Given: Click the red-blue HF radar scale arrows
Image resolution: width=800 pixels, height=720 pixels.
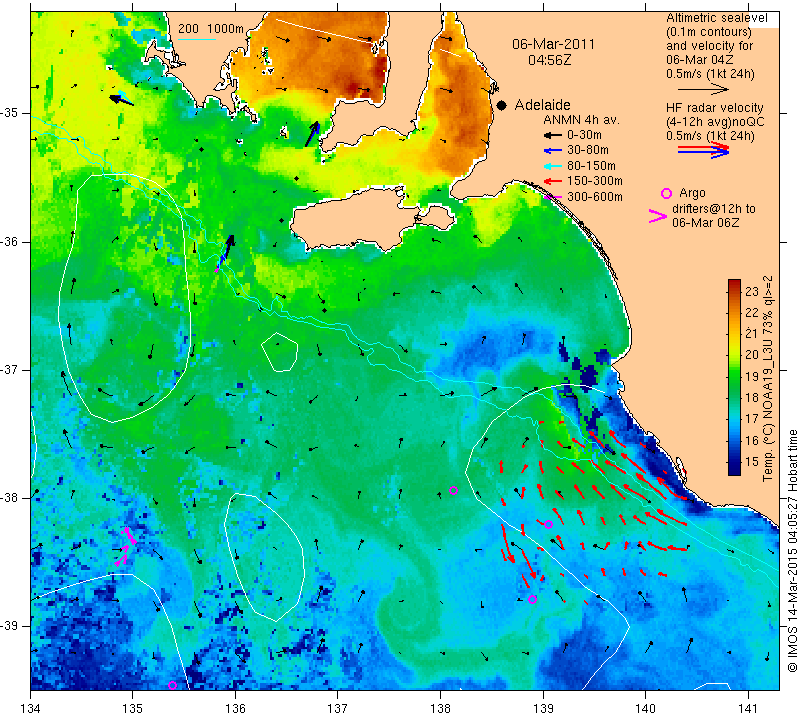Looking at the screenshot, I should click(703, 150).
